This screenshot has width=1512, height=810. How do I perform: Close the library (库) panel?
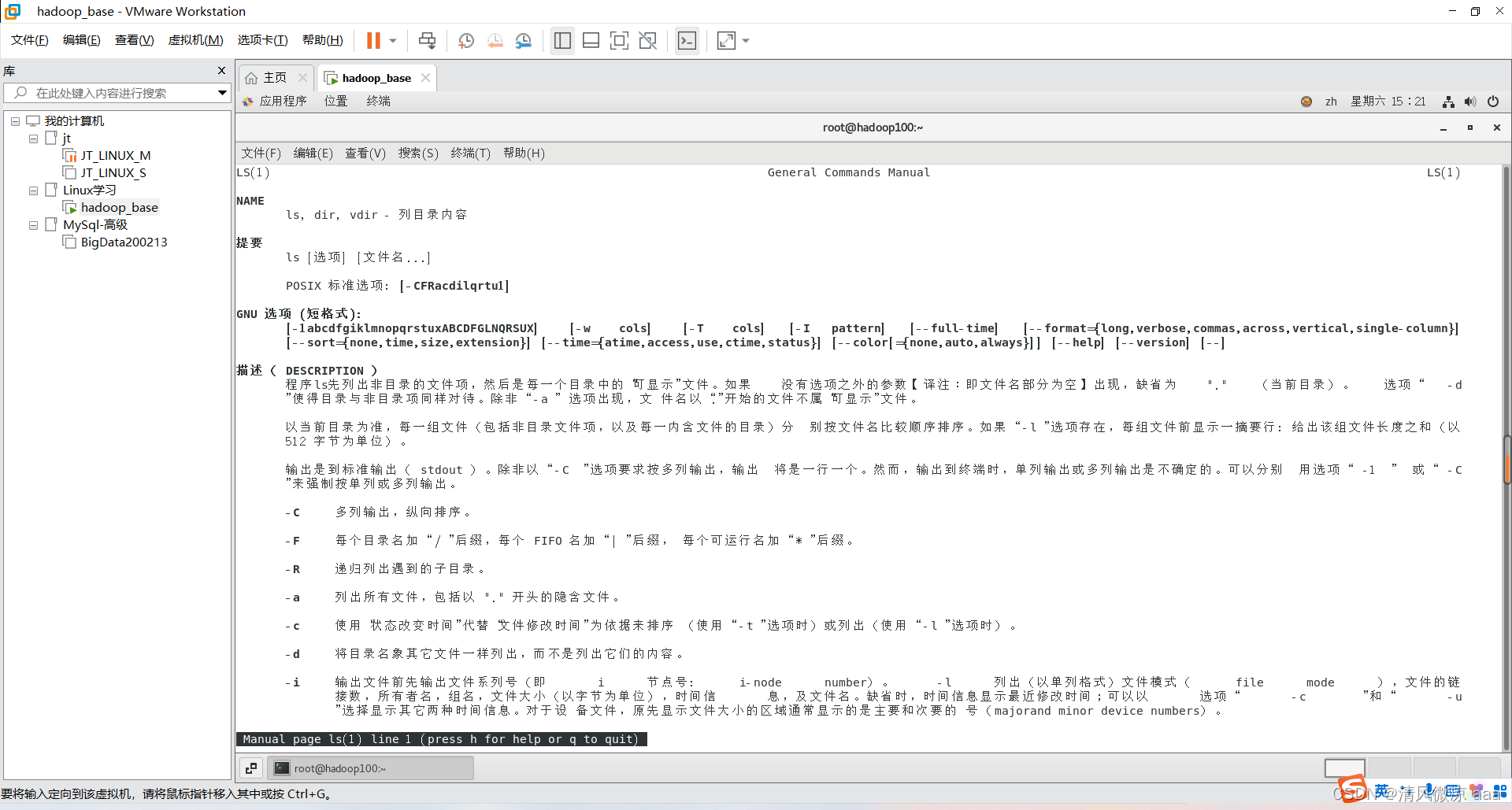[x=221, y=71]
